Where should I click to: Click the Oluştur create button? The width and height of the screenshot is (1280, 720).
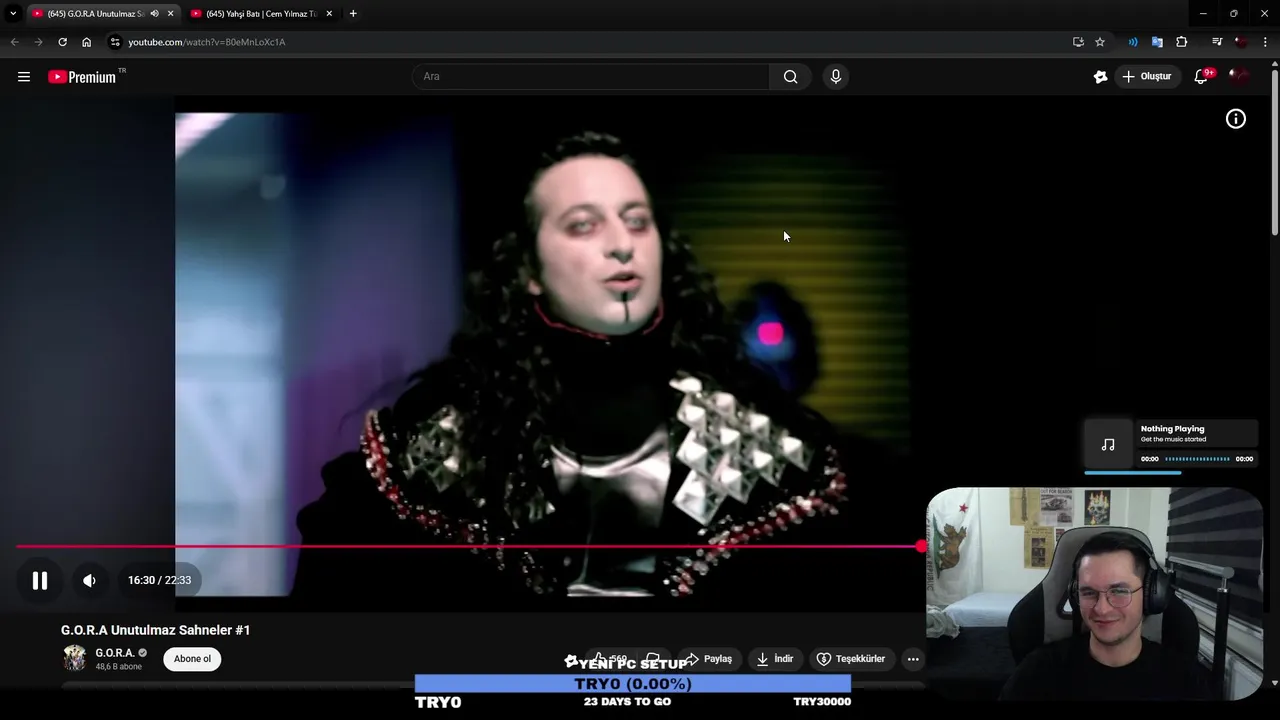1147,77
